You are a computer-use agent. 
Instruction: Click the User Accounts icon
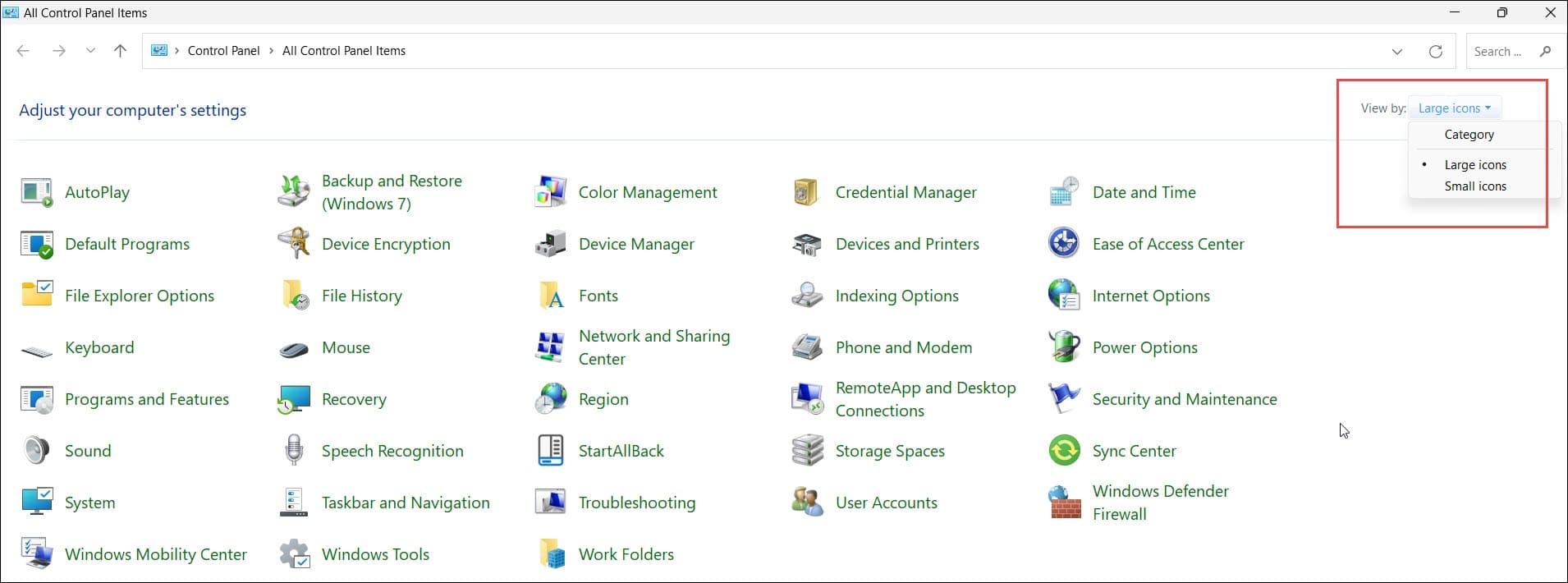coord(807,503)
